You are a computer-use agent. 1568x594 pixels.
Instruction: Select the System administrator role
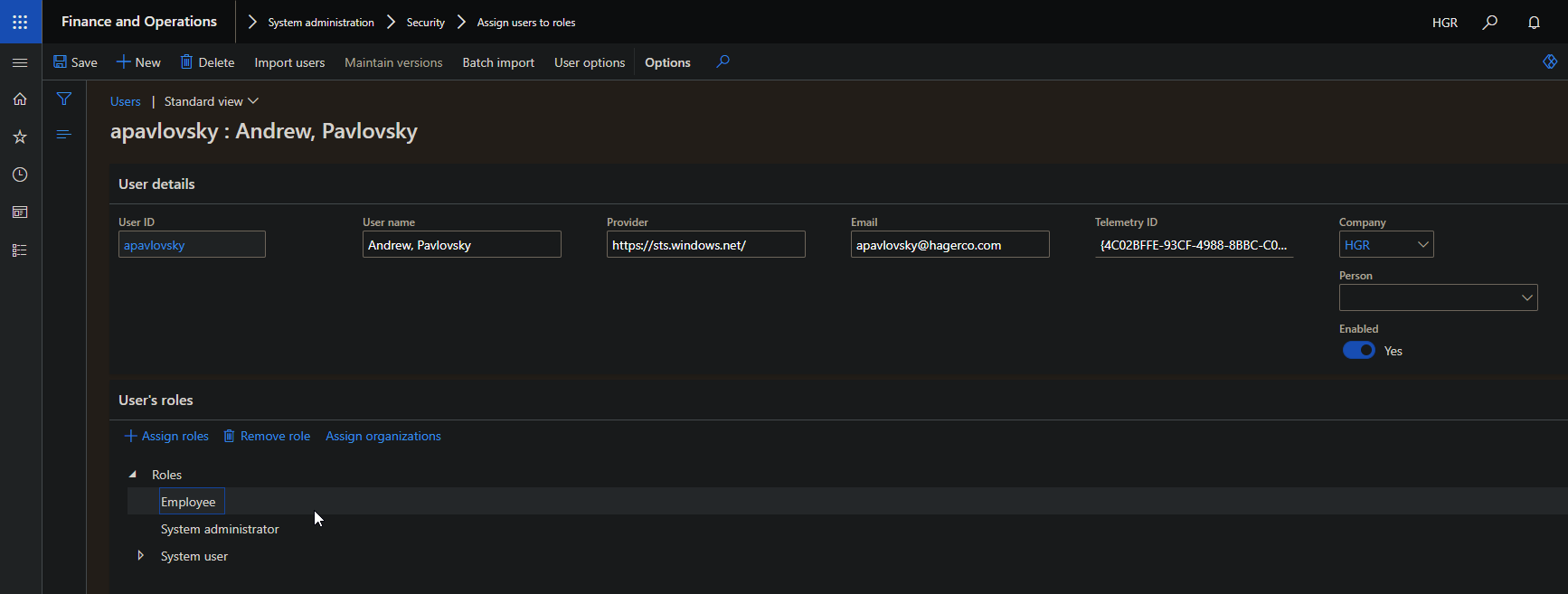pyautogui.click(x=220, y=529)
